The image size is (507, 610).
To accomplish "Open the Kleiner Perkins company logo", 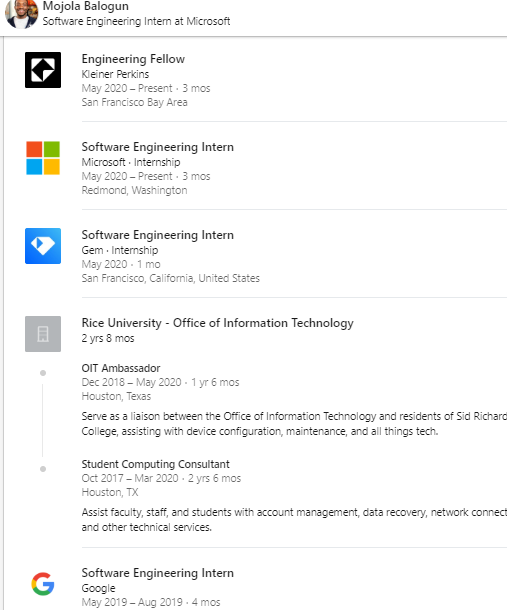I will 43,70.
